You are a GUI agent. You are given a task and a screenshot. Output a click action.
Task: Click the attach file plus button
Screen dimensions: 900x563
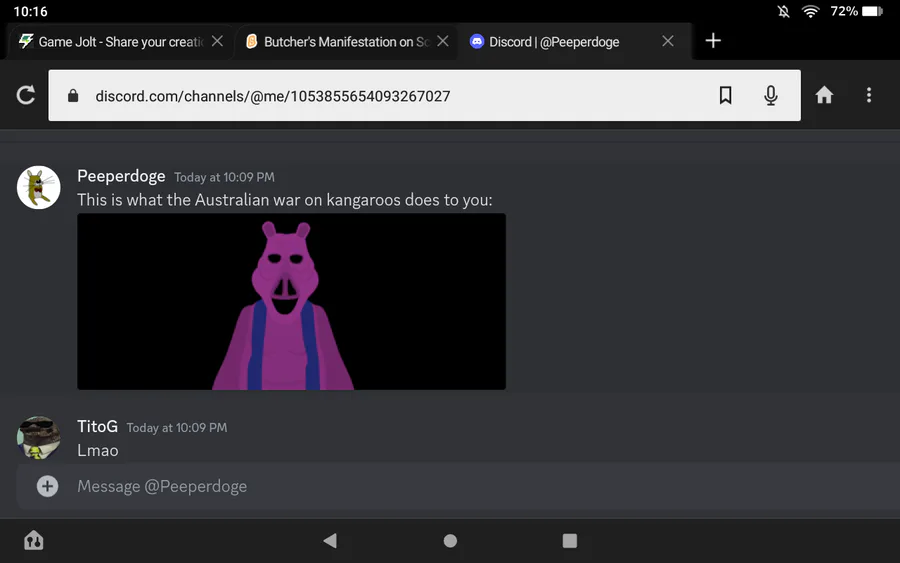coord(47,486)
